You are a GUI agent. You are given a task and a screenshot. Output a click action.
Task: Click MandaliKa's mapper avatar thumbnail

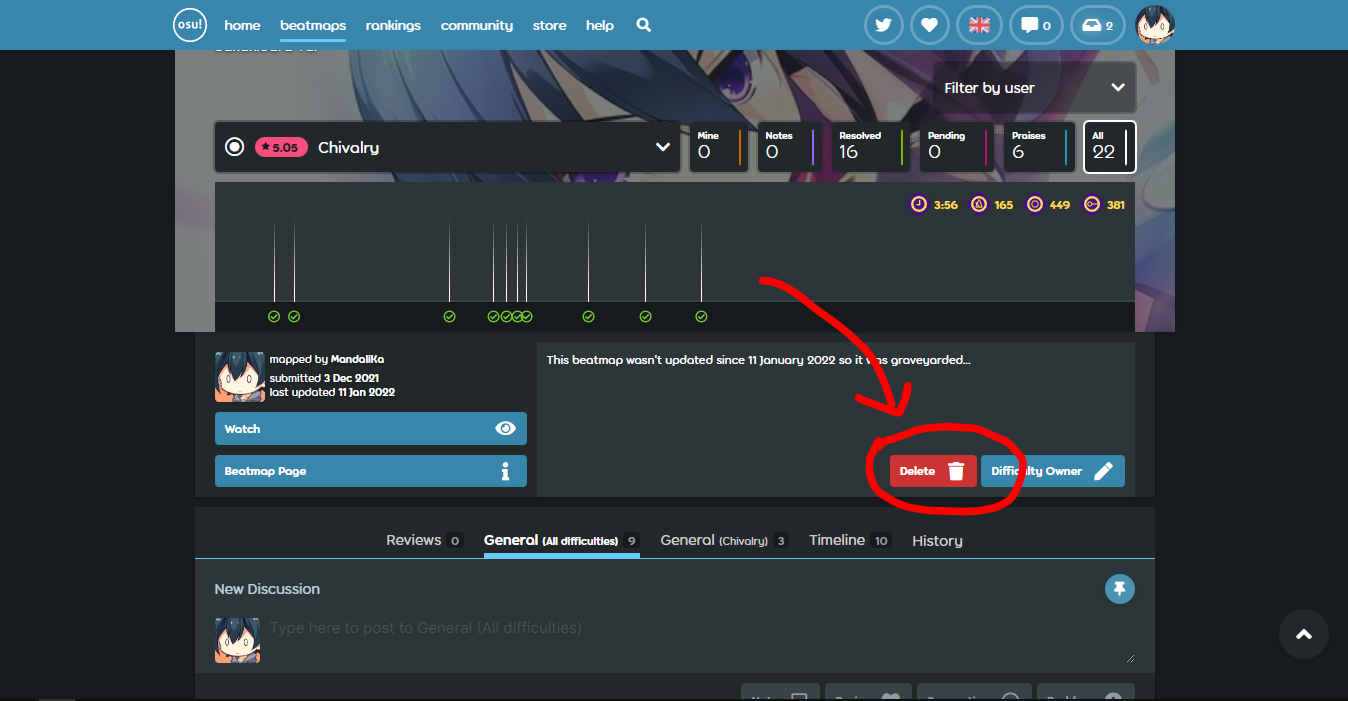click(240, 377)
